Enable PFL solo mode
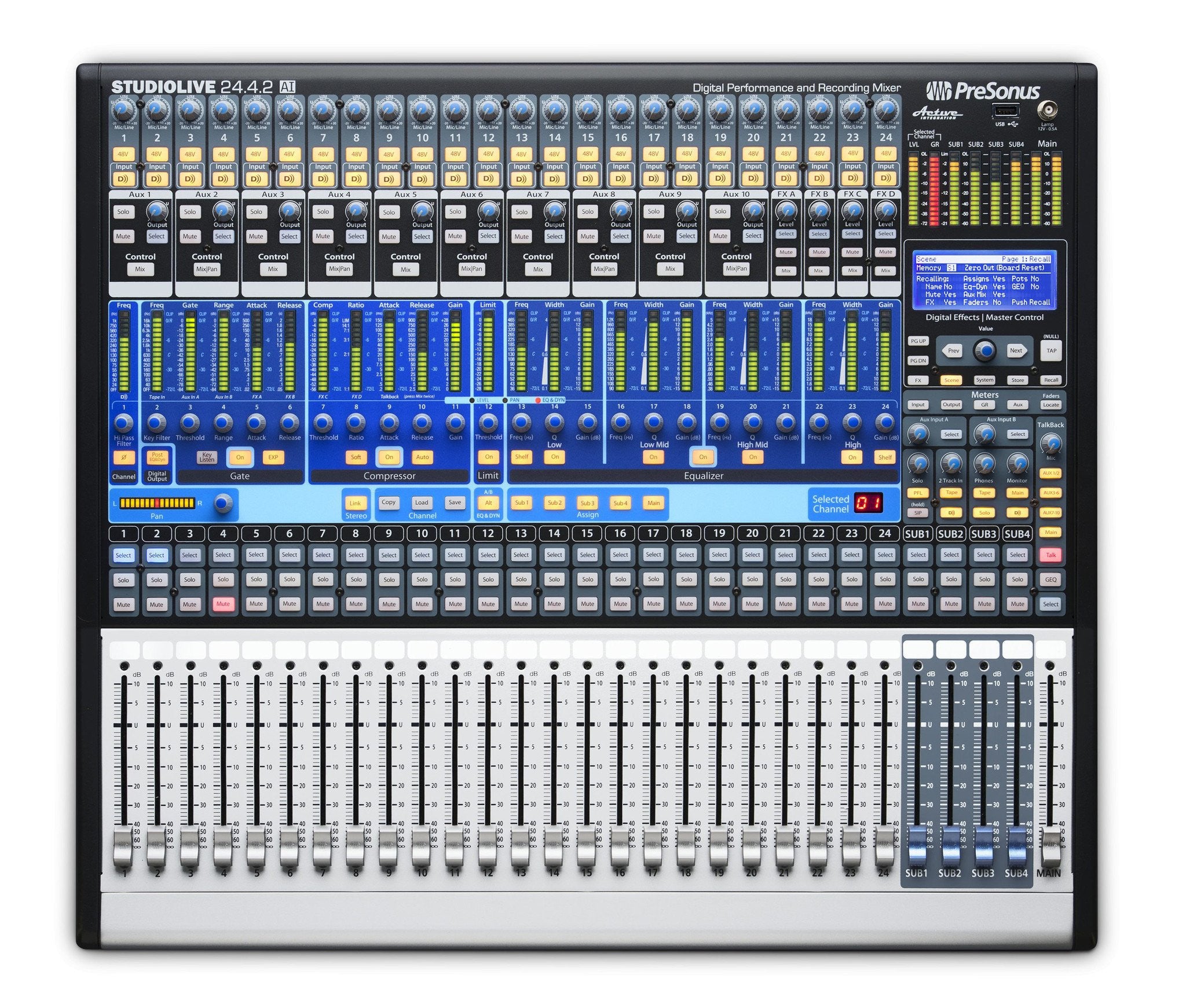Image resolution: width=1186 pixels, height=1008 pixels. click(x=918, y=493)
